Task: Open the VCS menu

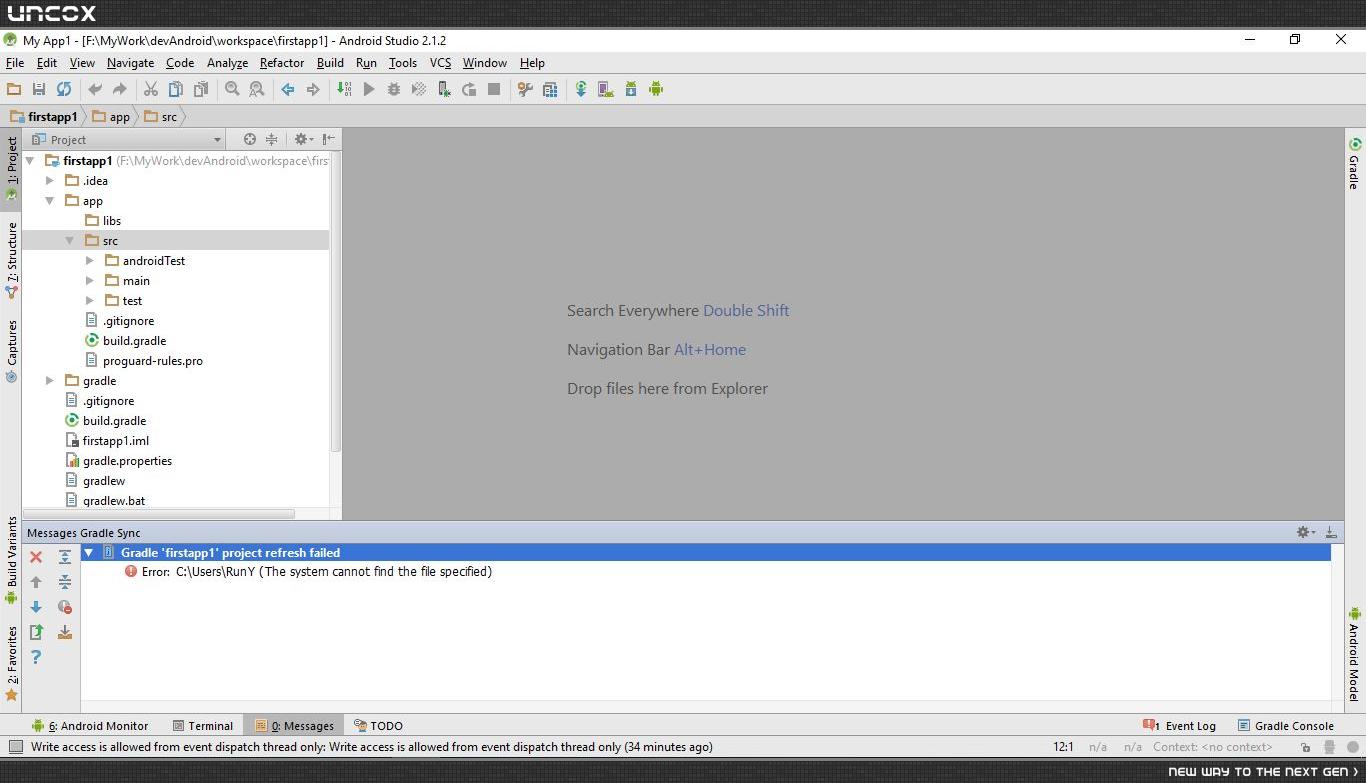Action: pyautogui.click(x=440, y=62)
